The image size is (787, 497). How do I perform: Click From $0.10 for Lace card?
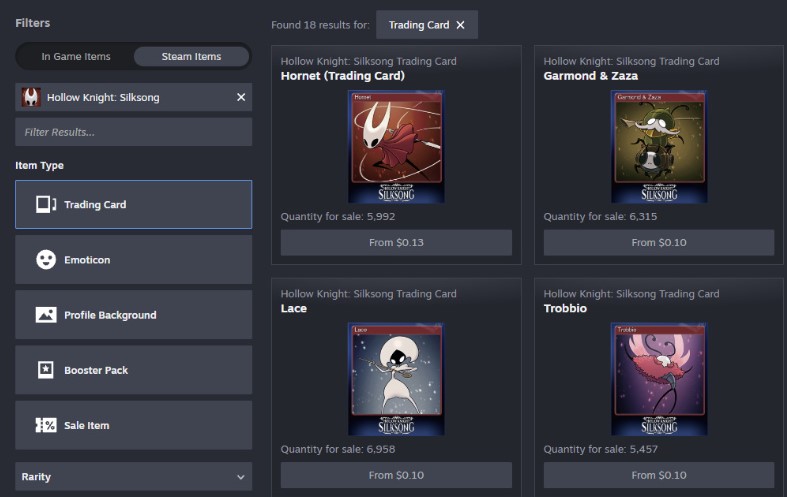coord(396,475)
